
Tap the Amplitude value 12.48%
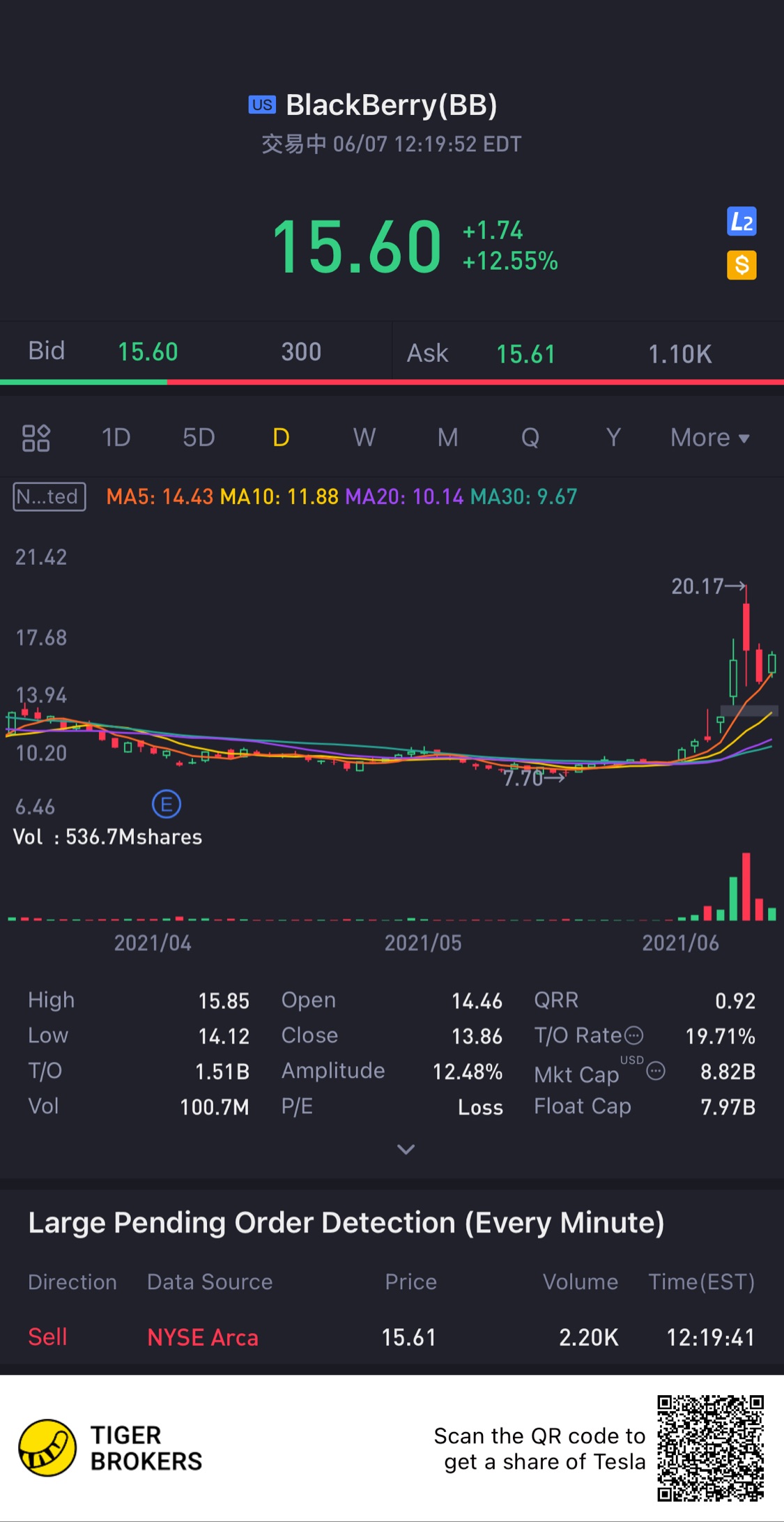coord(468,1072)
